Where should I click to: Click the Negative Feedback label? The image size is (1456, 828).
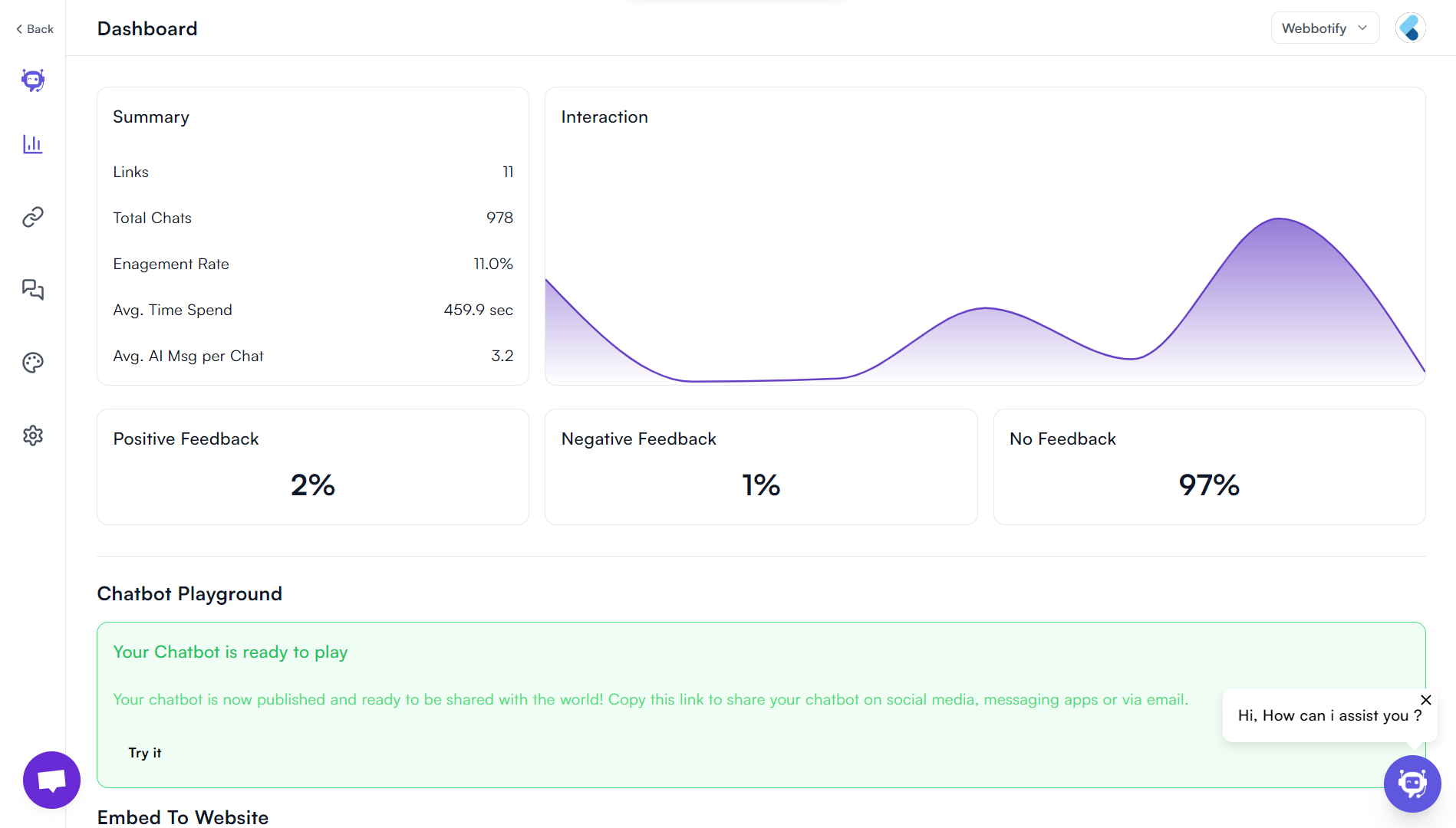(638, 439)
